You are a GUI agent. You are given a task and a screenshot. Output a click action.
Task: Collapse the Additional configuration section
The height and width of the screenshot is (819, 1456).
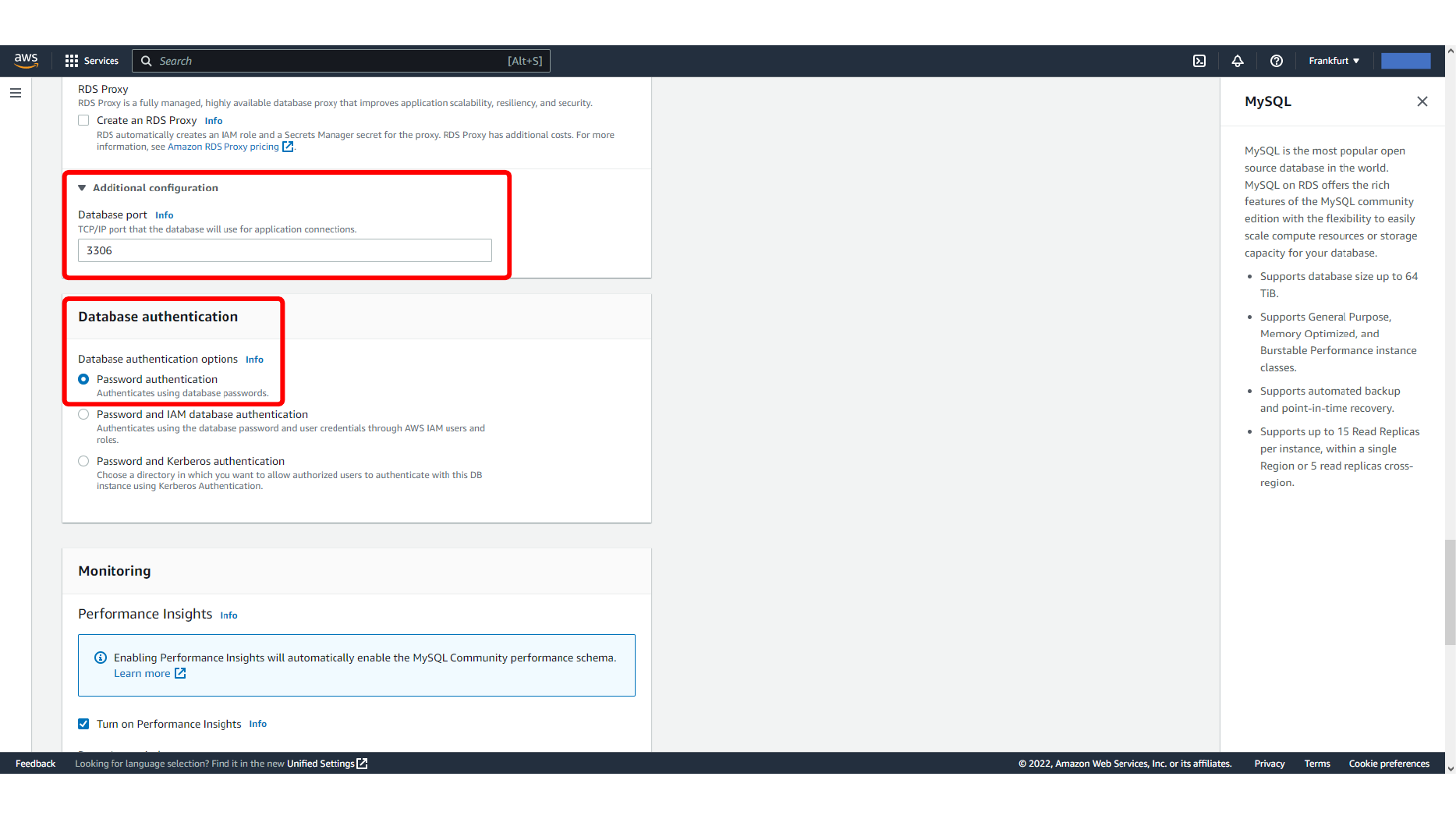pos(148,188)
